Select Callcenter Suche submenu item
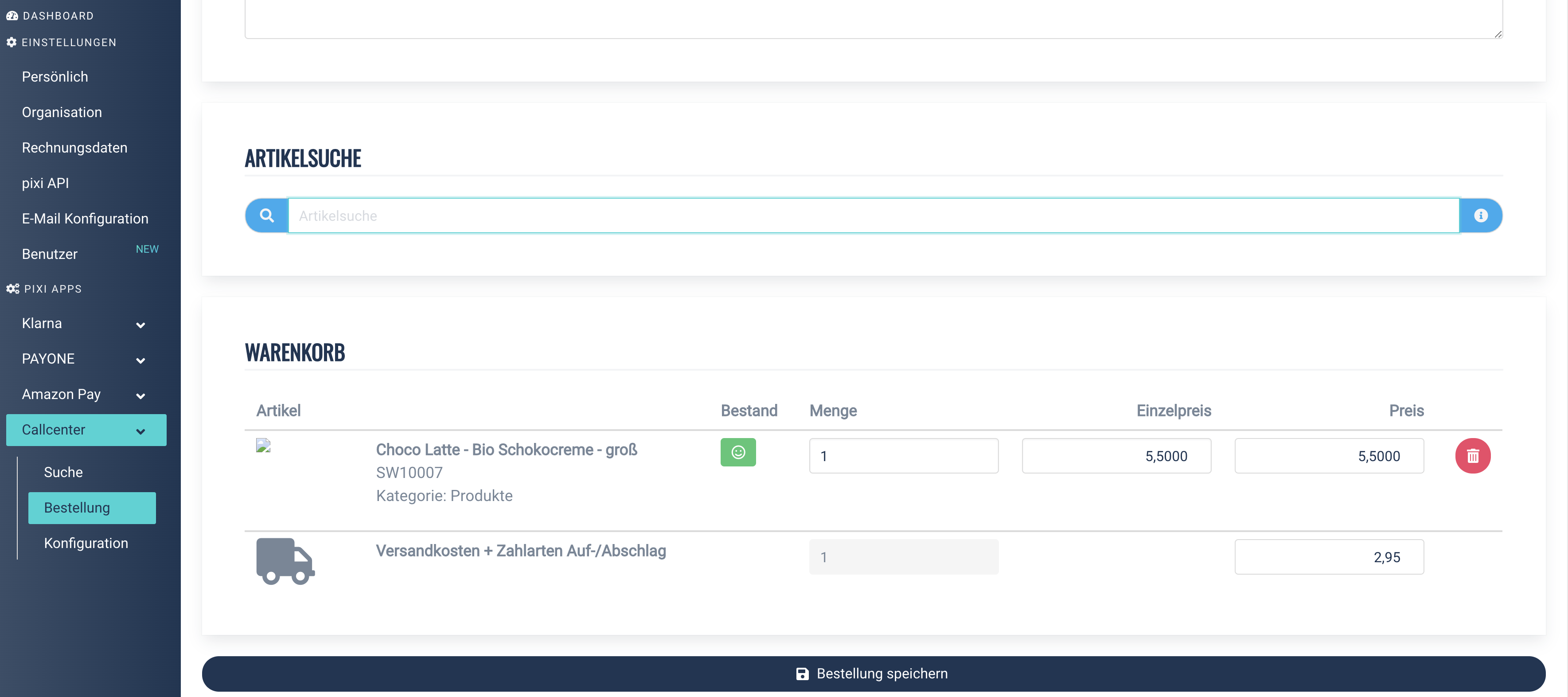This screenshot has width=1568, height=697. tap(63, 472)
